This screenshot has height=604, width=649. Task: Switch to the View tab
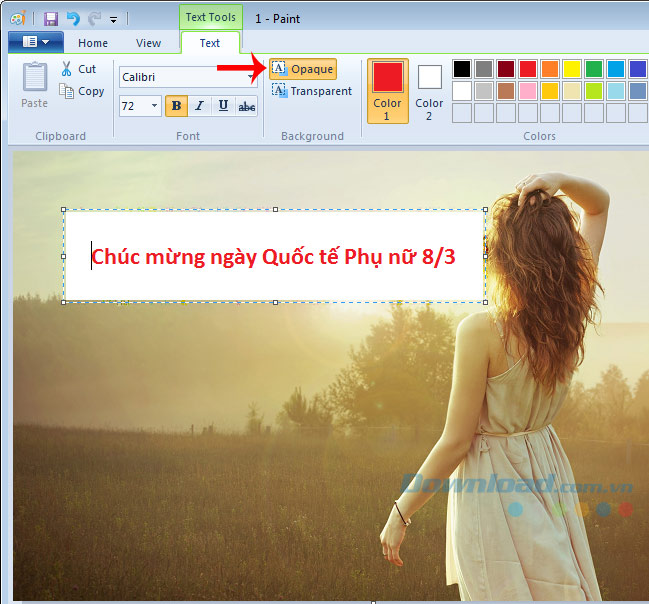coord(148,43)
